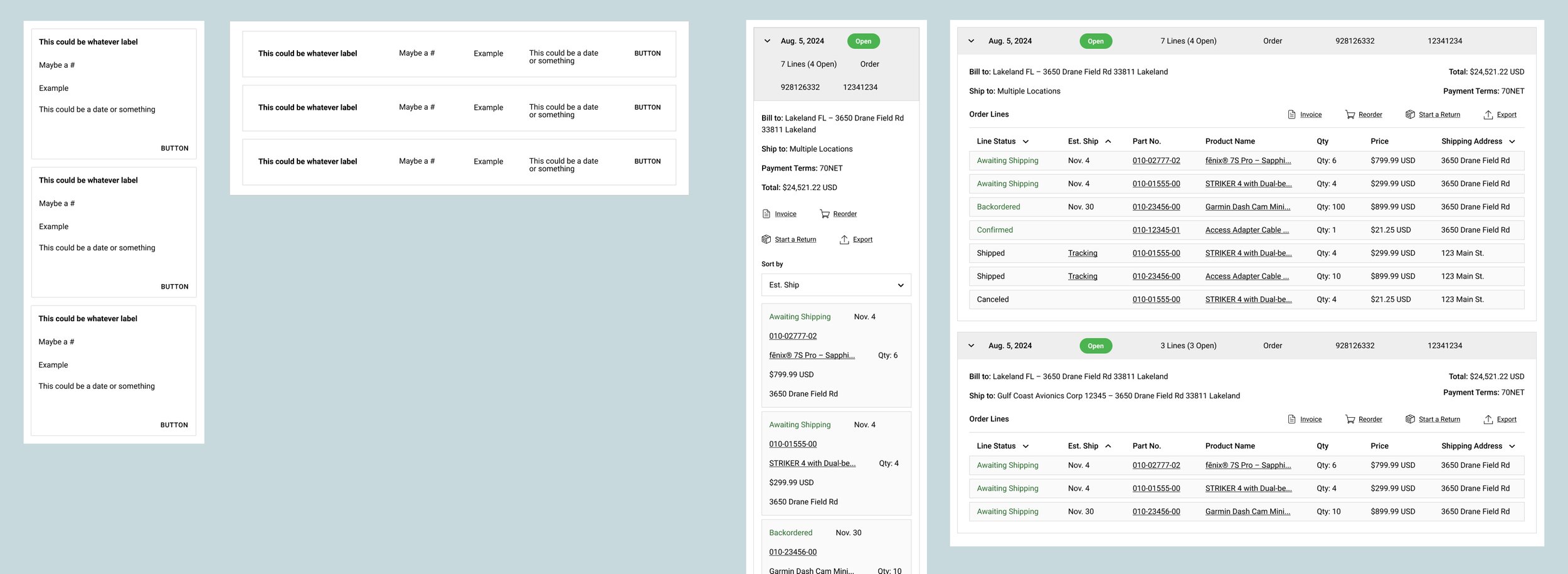Screen dimensions: 1568x574
Task: Click Reorder cart icon in 7 Lines order
Action: [1350, 115]
